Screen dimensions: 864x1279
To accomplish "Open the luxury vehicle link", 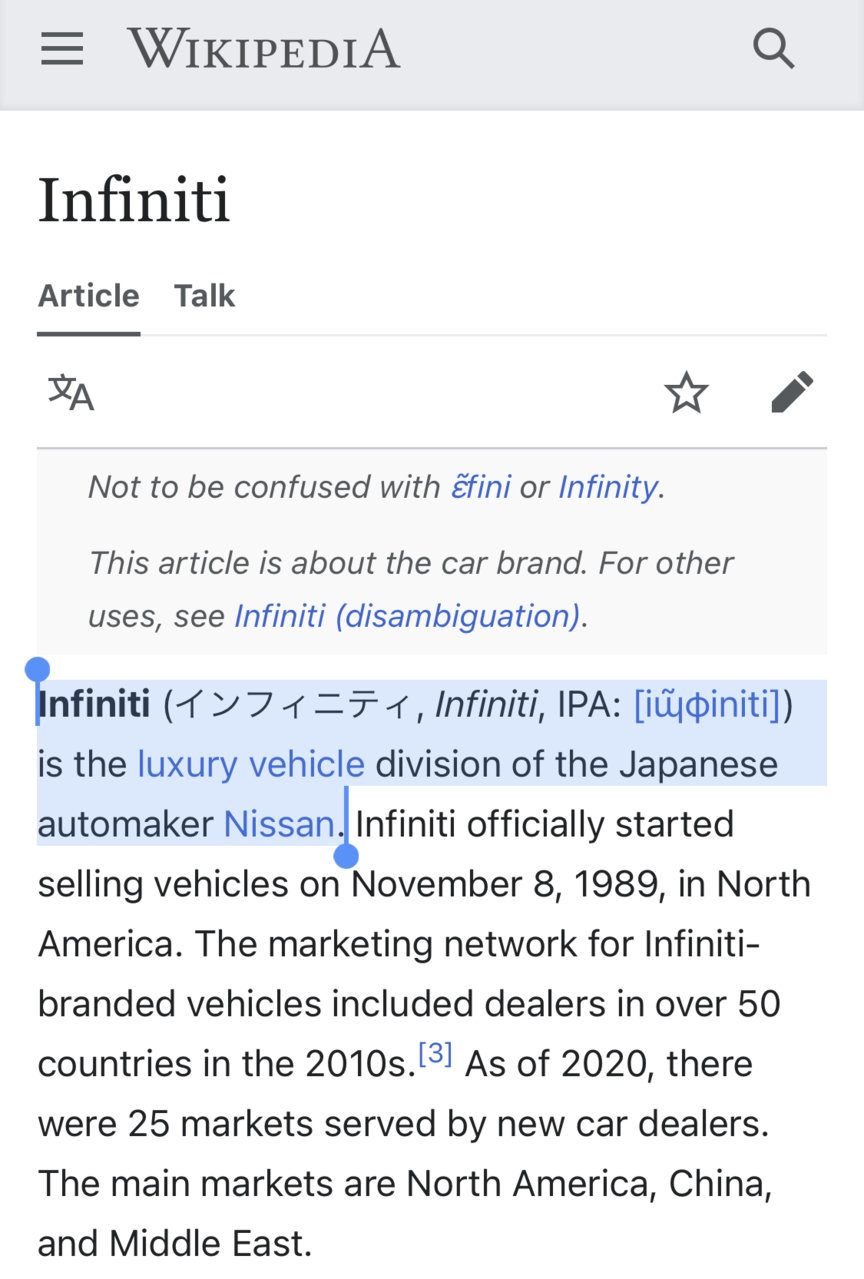I will pos(251,765).
